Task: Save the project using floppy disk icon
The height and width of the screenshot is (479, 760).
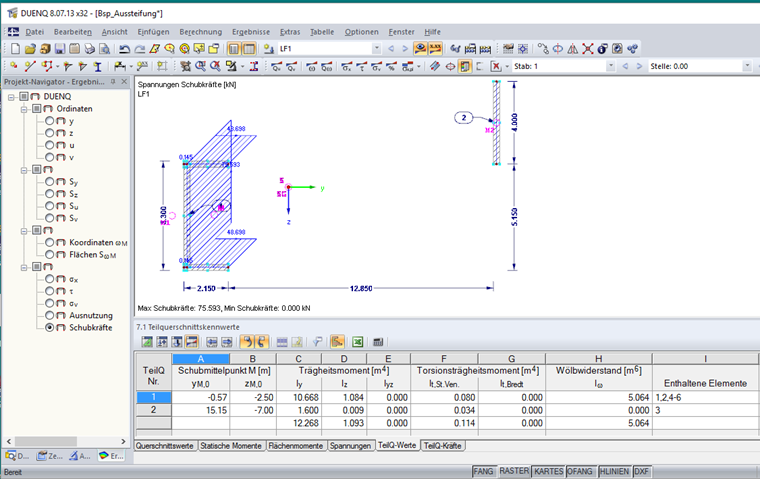Action: tap(60, 48)
